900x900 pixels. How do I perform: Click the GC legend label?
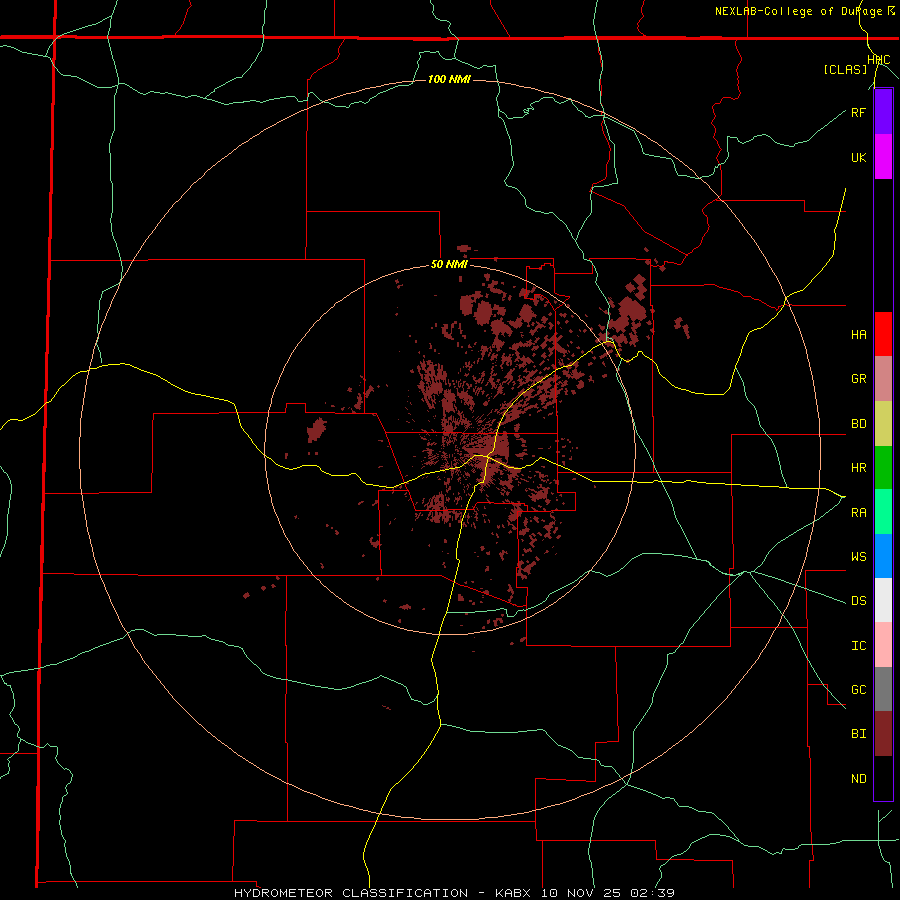tap(858, 689)
